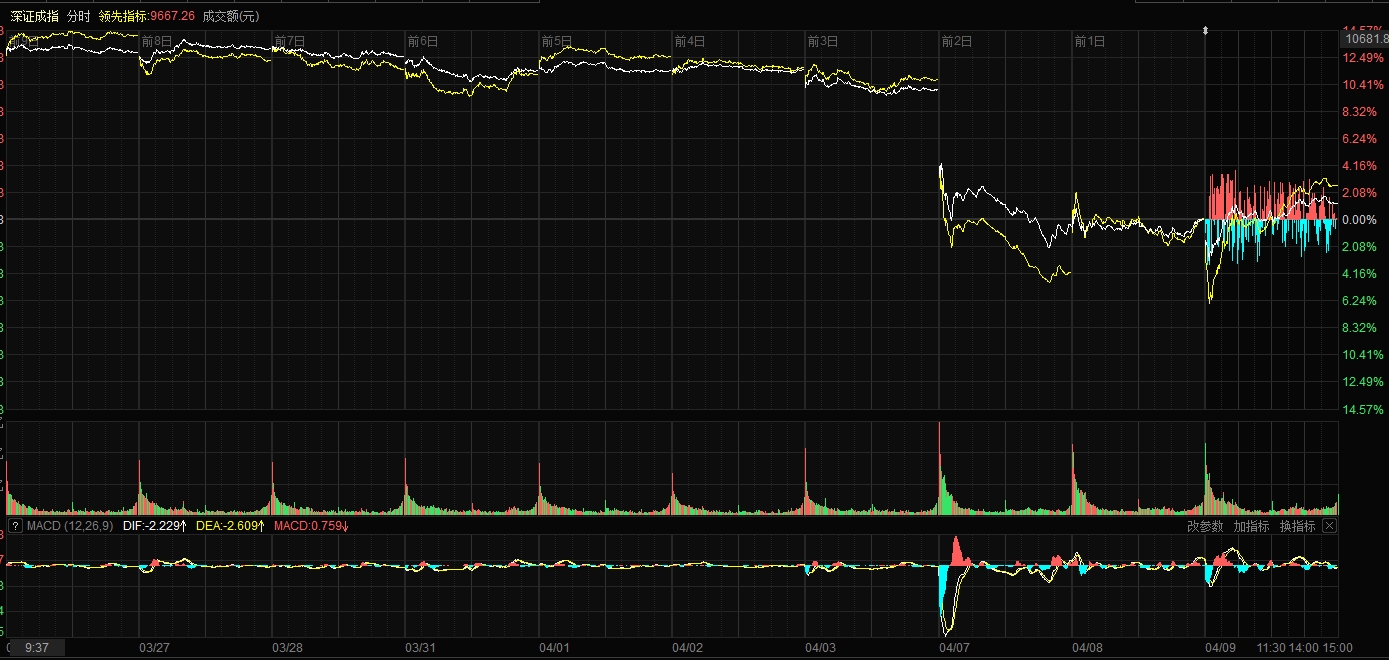Viewport: 1389px width, 660px height.
Task: Click 换指标 to switch indicator
Action: [1297, 526]
